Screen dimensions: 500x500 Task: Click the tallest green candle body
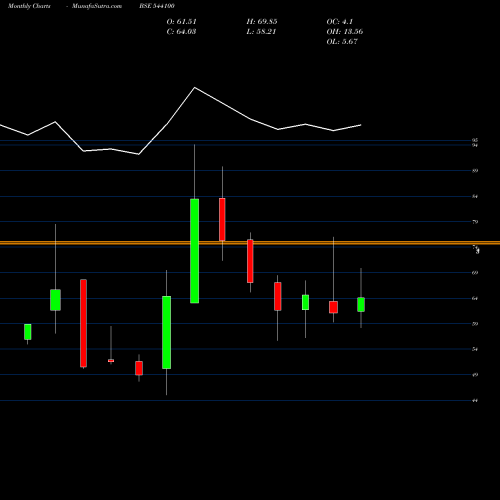195,251
